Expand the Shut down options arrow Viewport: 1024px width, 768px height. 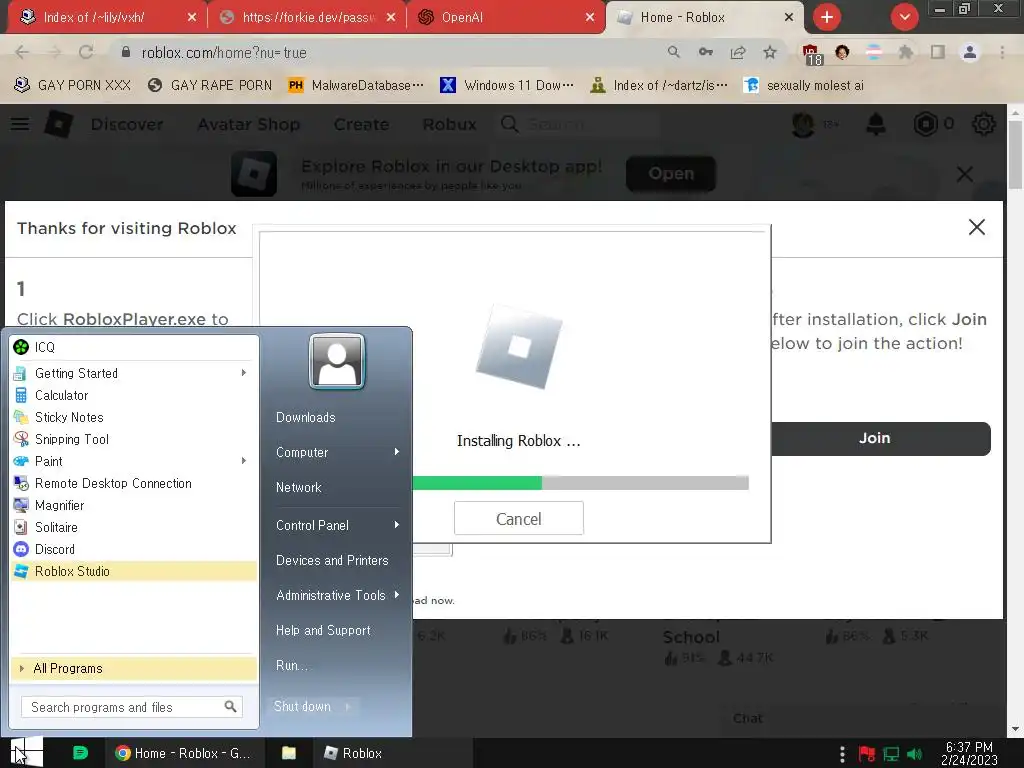(348, 707)
